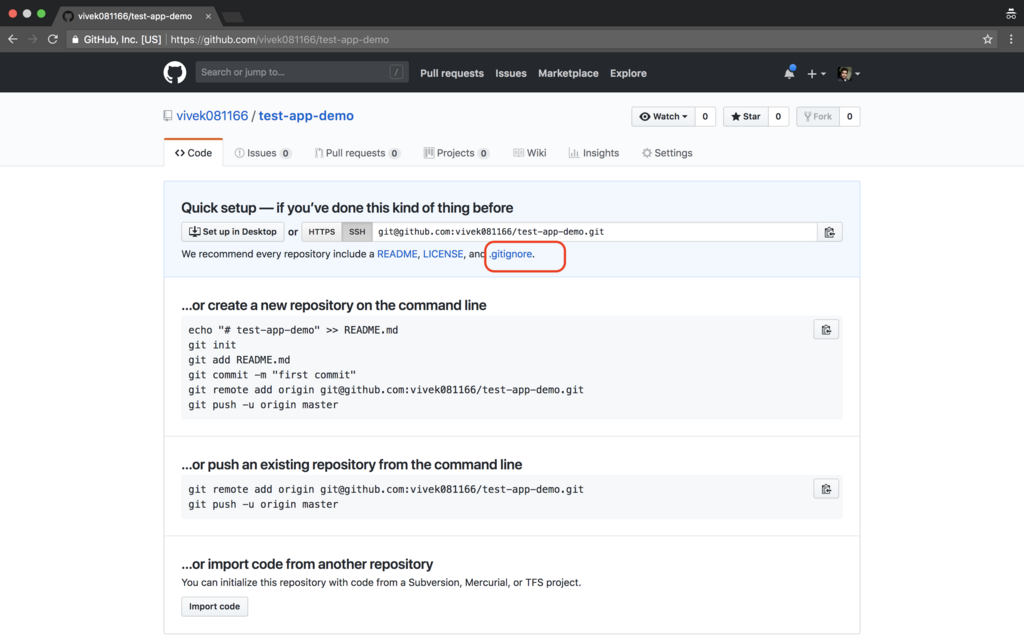Switch clone URL to HTTPS
This screenshot has height=640, width=1024.
pos(321,232)
